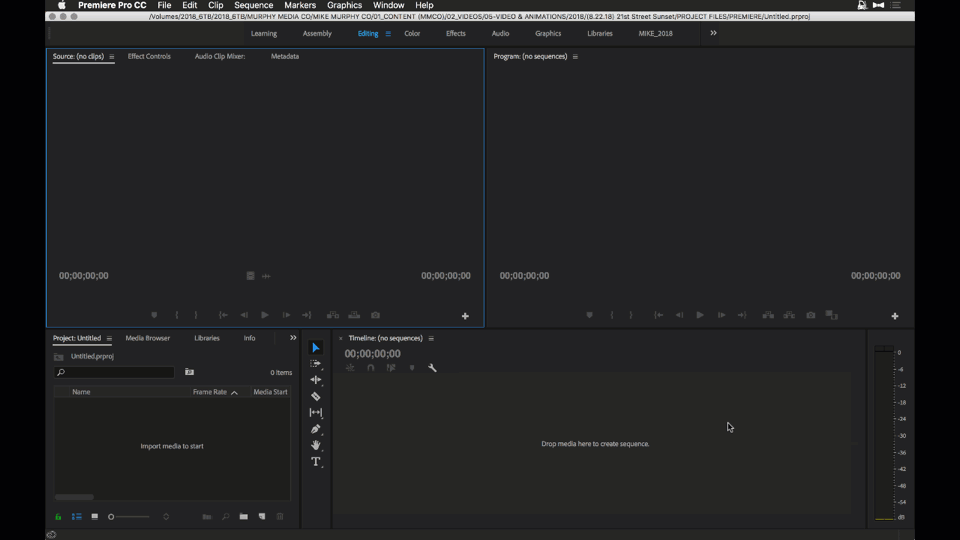960x540 pixels.
Task: Mark Out in the Source monitor
Action: click(x=196, y=315)
